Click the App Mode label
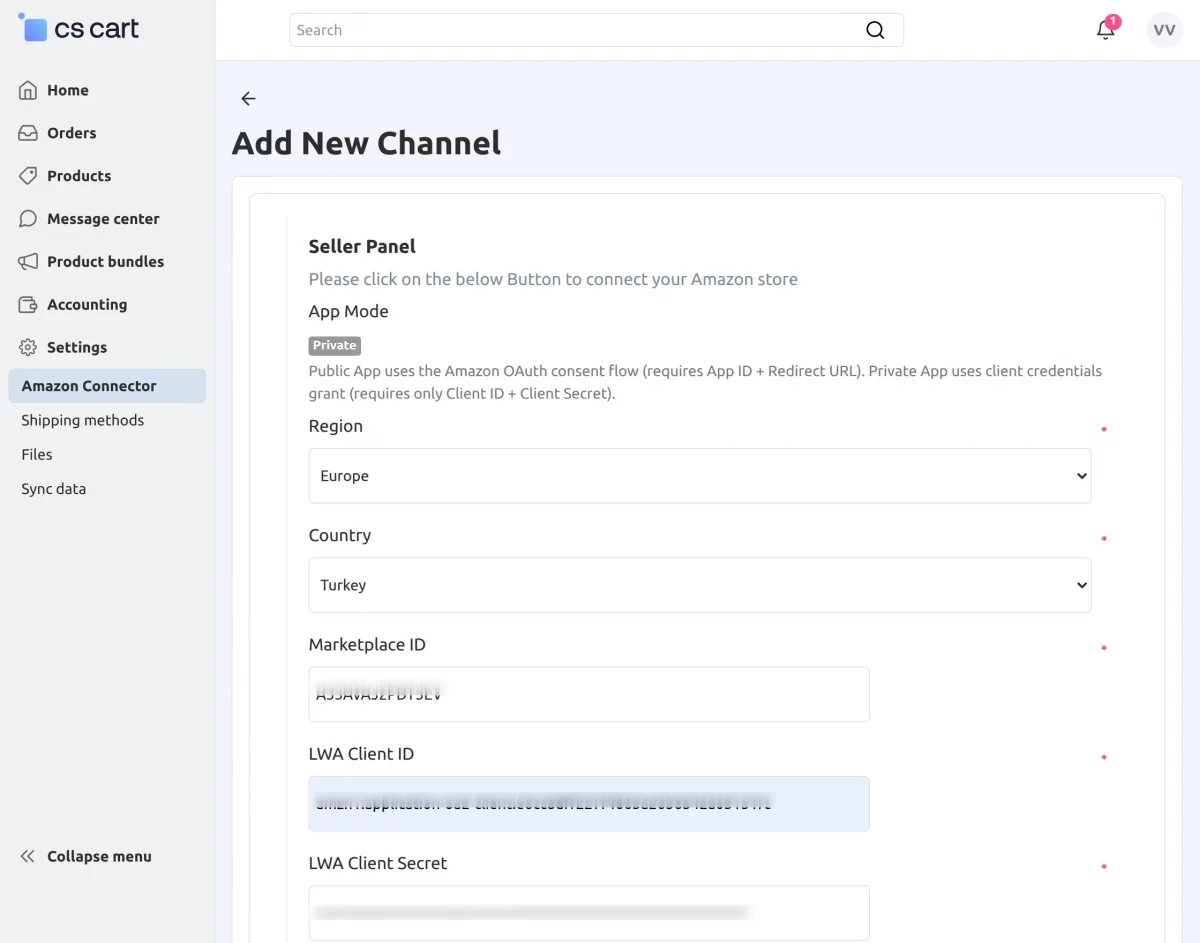This screenshot has width=1200, height=943. [x=349, y=312]
